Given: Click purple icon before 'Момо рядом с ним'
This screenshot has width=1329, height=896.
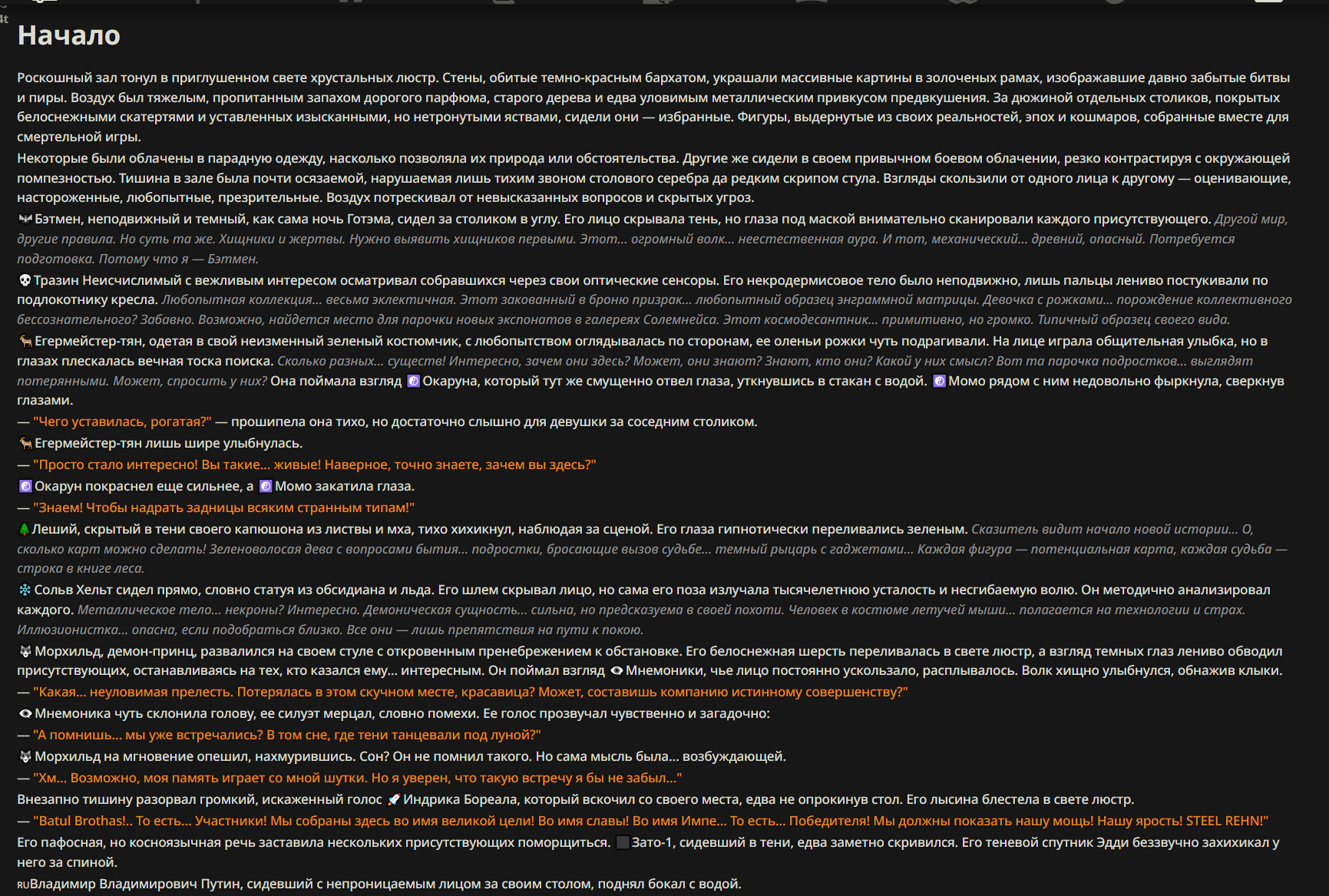Looking at the screenshot, I should pos(939,381).
